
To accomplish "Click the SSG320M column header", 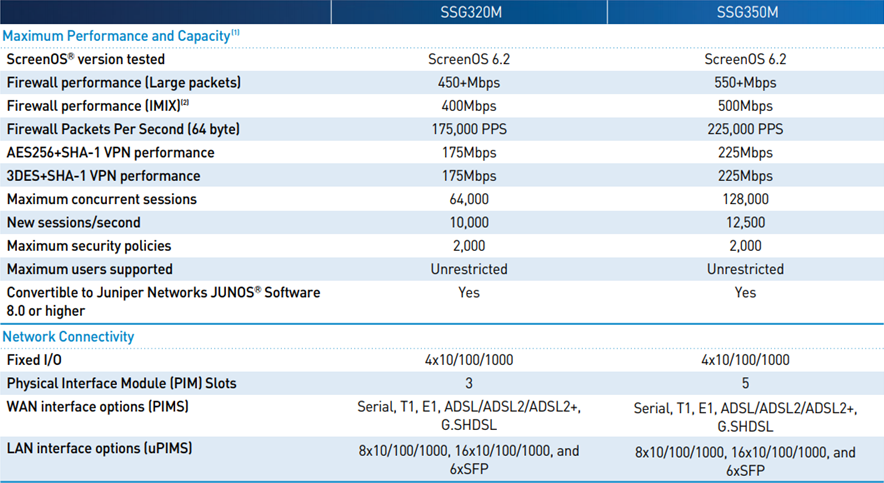I will pos(471,12).
